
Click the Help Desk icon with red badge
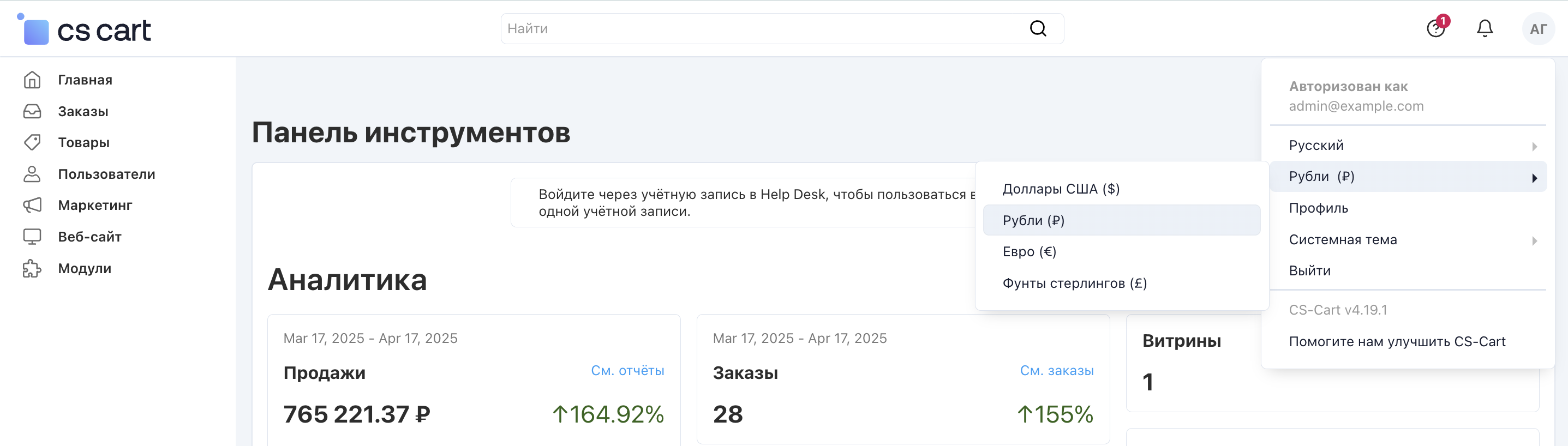(x=1436, y=28)
